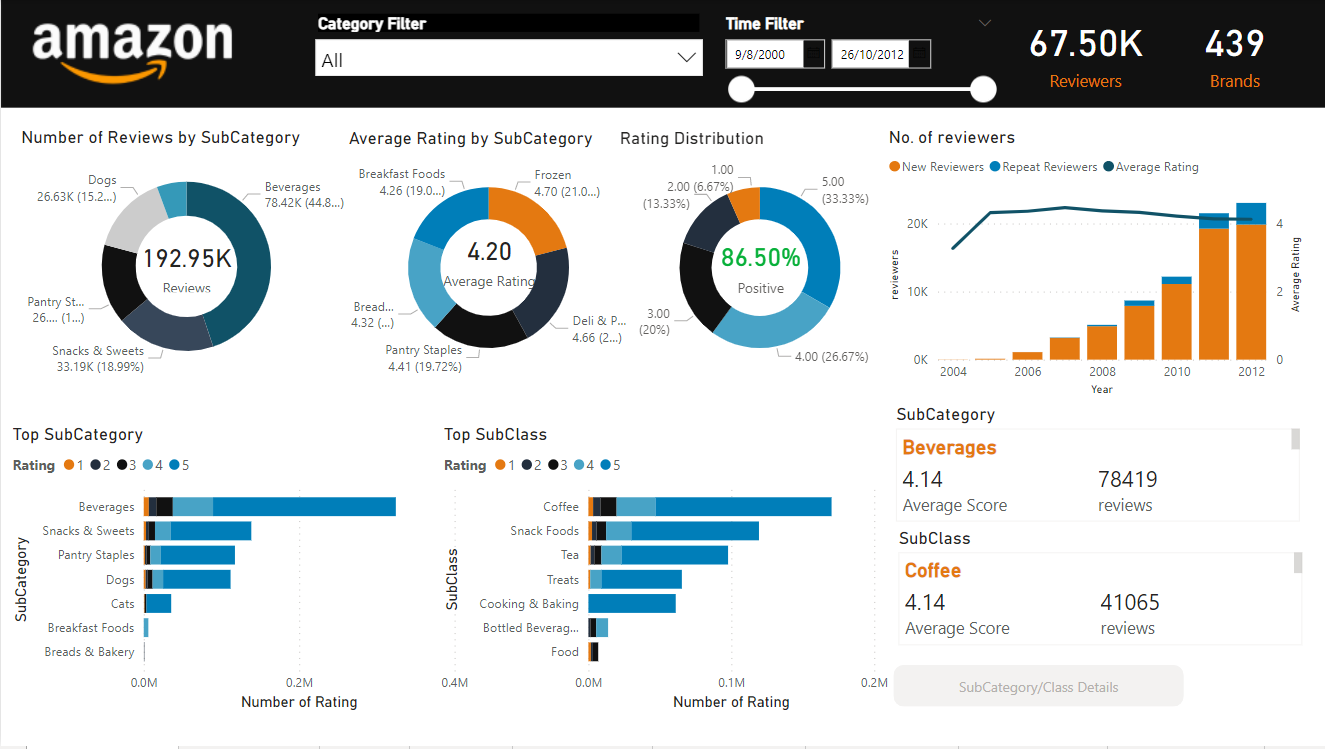Select the leftmost report page tab at the bottom
Viewport: 1325px width, 749px height.
pyautogui.click(x=100, y=744)
